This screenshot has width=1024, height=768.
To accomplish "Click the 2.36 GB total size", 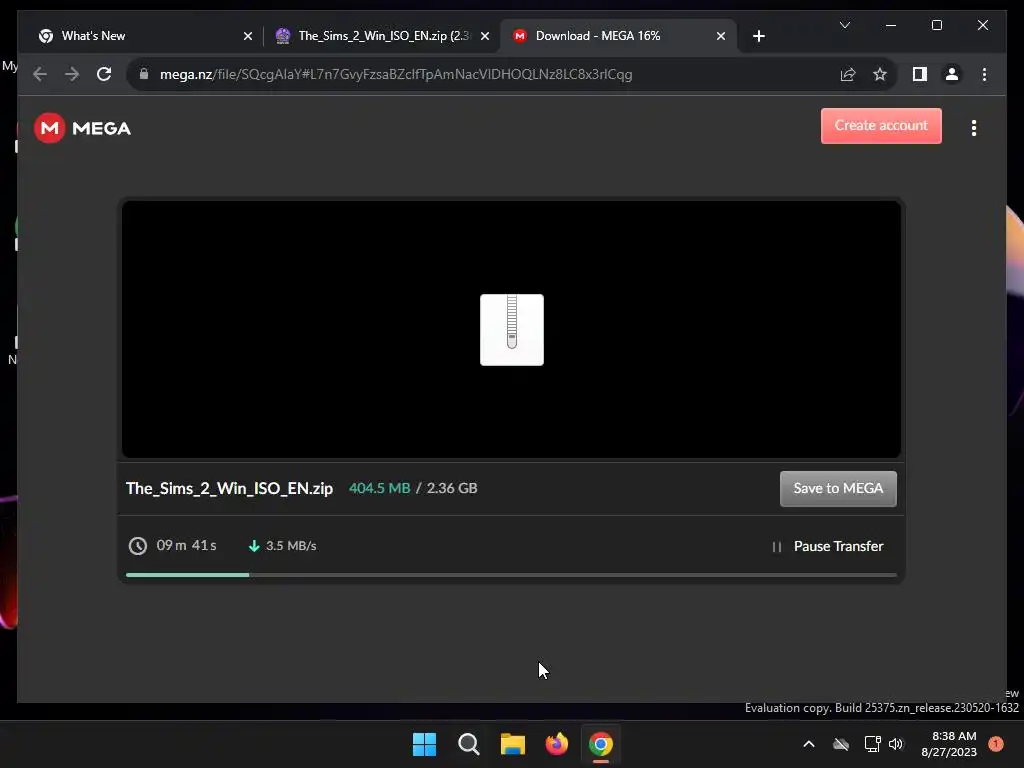I will (x=452, y=488).
